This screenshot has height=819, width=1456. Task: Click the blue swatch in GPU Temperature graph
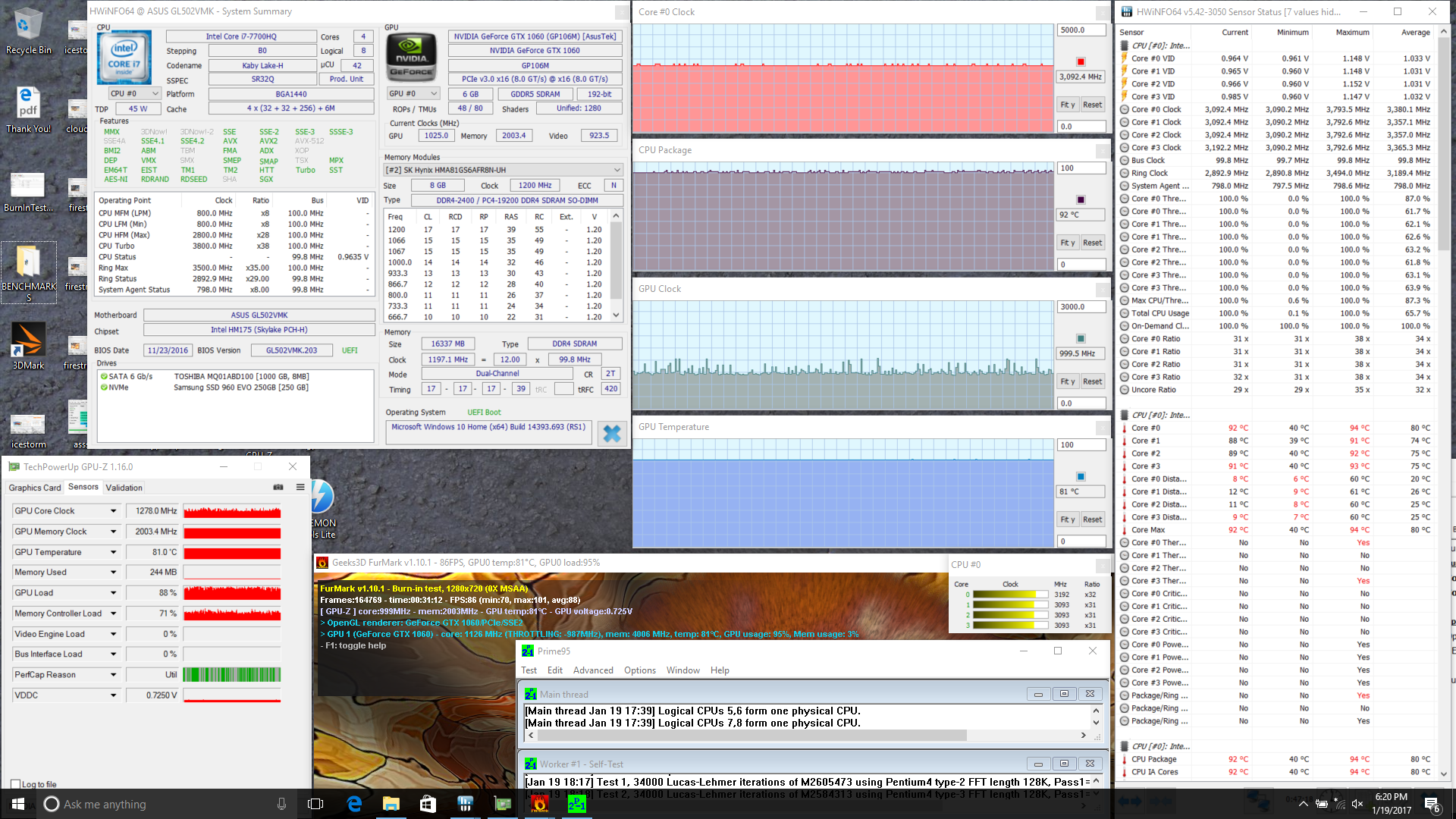tap(1081, 476)
